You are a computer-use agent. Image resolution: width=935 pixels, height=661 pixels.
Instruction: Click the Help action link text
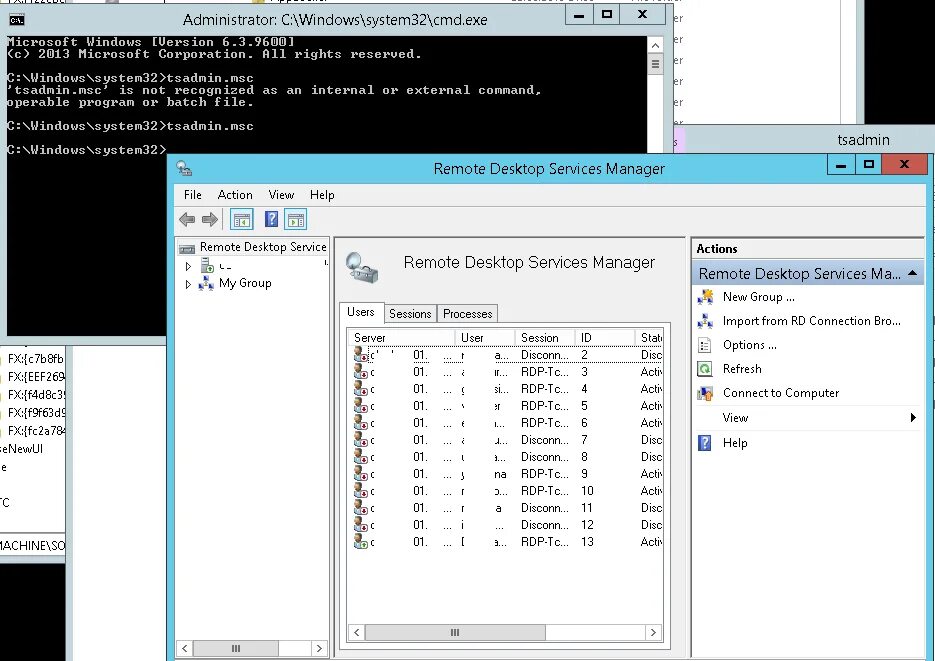pyautogui.click(x=735, y=443)
